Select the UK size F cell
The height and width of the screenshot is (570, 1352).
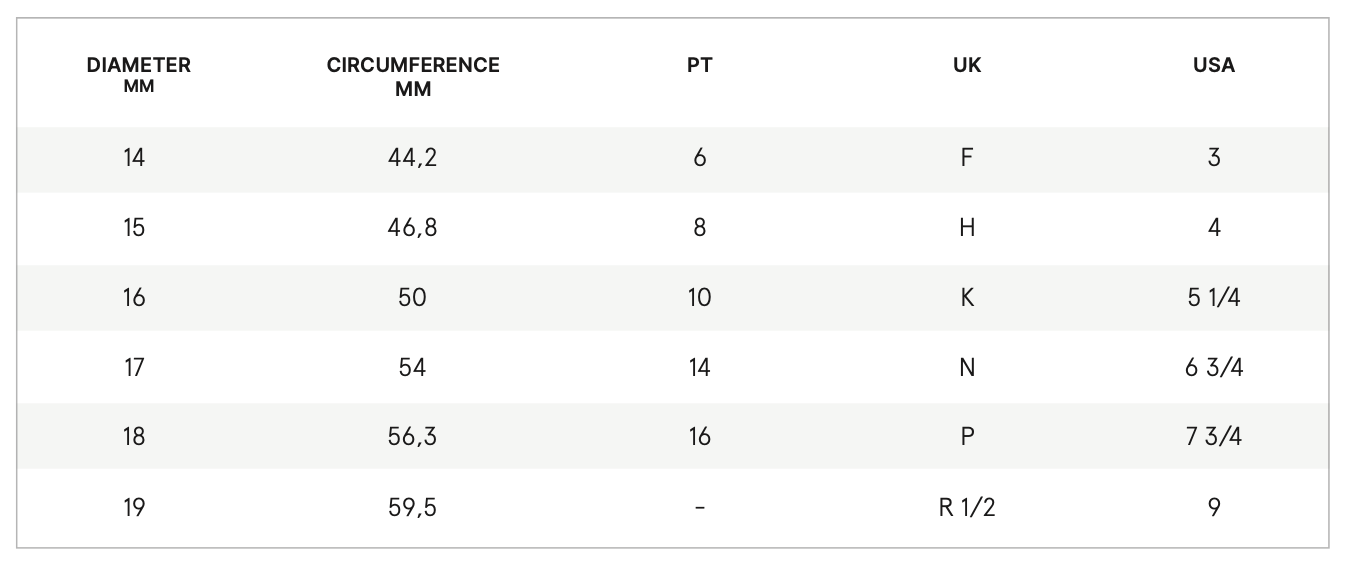click(x=967, y=158)
